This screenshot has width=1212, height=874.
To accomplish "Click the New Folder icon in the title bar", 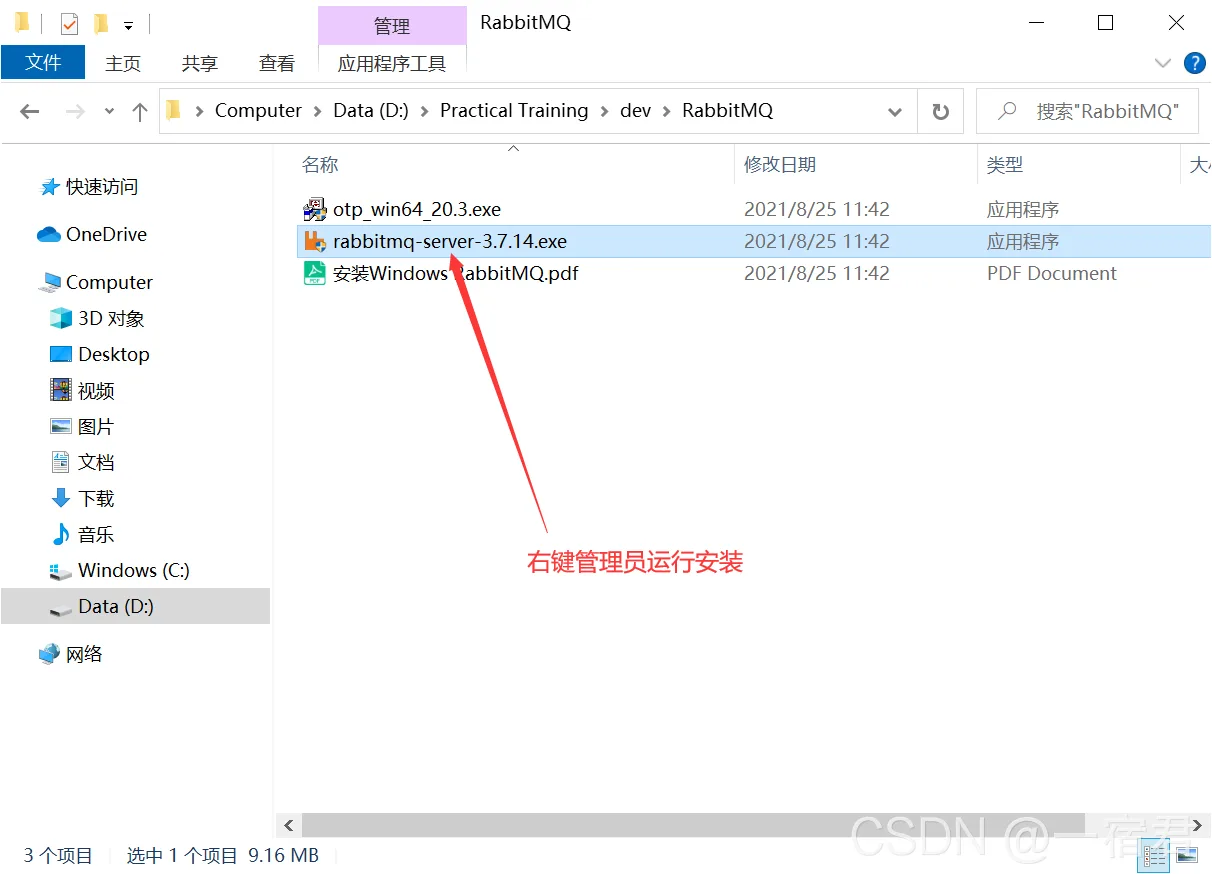I will 100,23.
